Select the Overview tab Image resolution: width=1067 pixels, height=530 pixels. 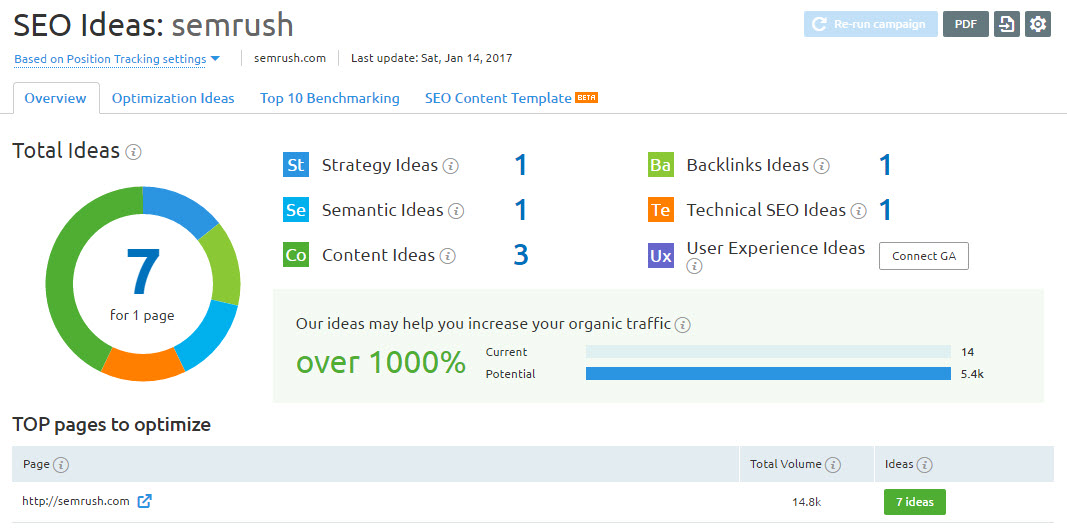click(56, 98)
